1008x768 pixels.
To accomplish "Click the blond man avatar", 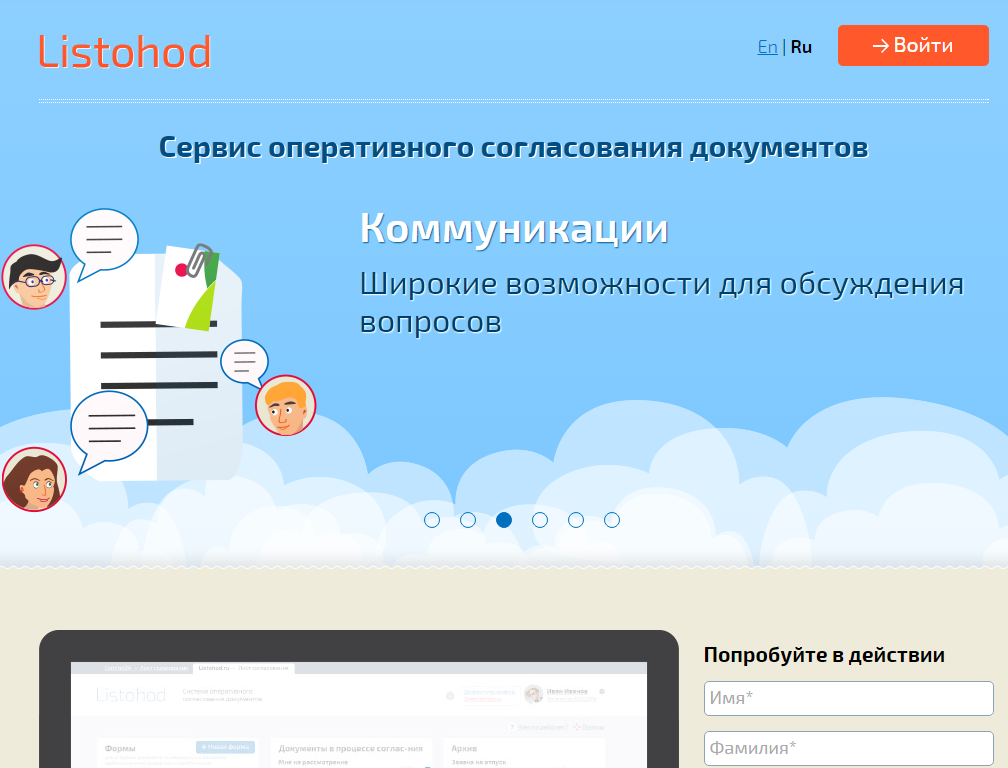I will pos(285,406).
